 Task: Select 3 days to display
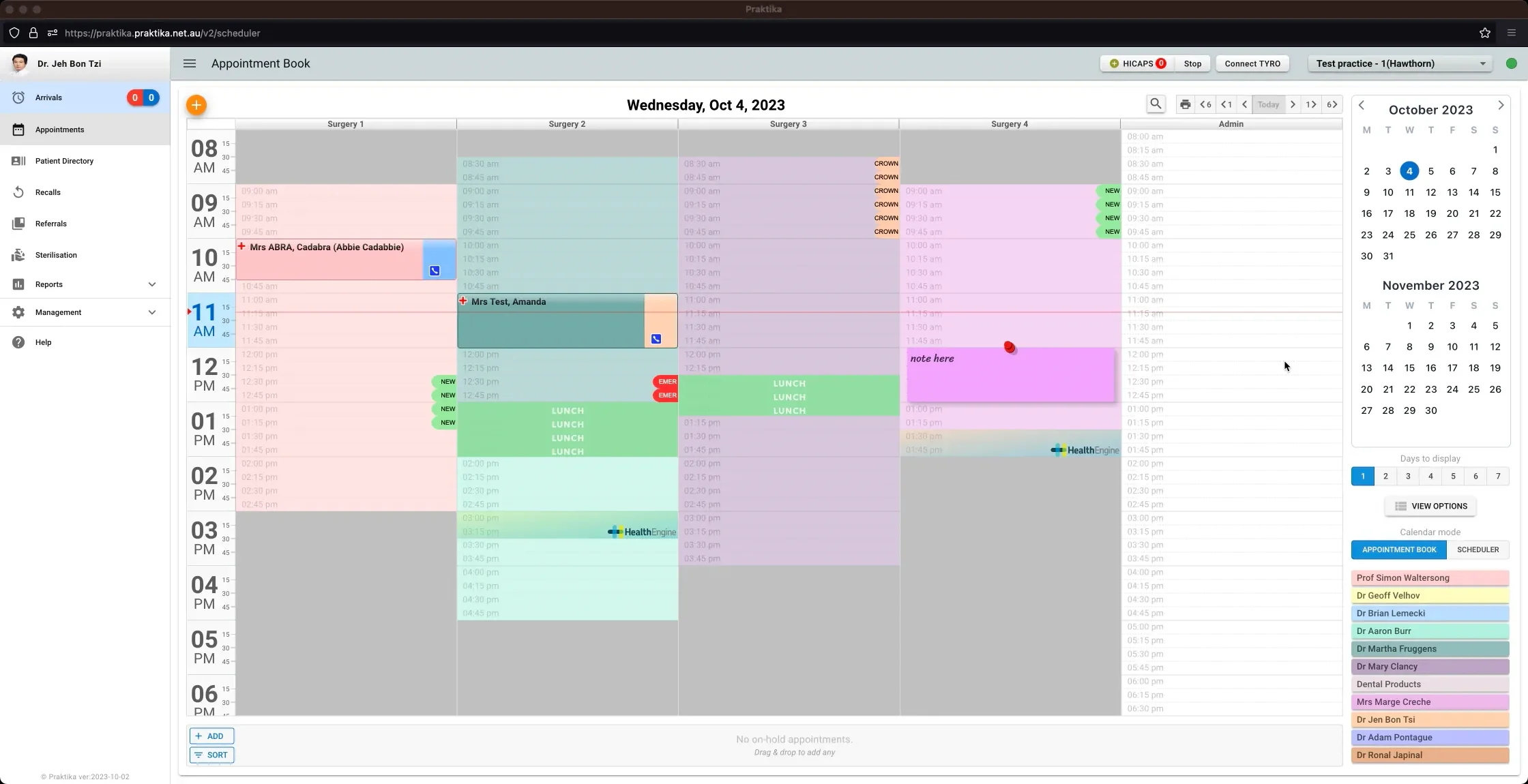1408,477
